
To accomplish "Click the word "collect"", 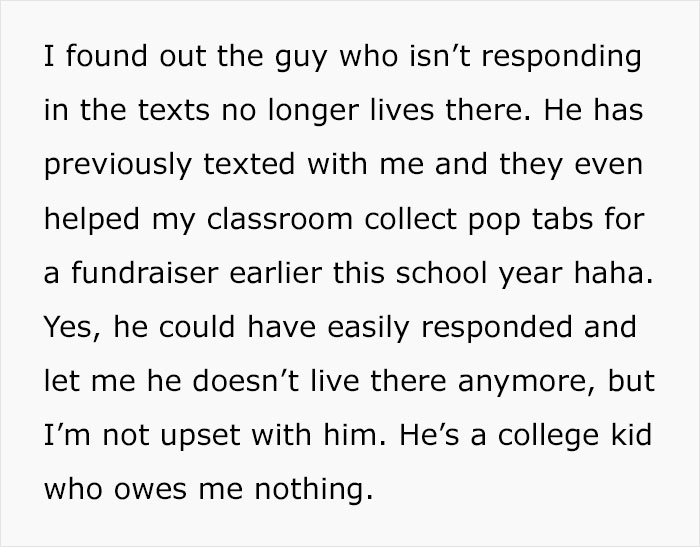I will (x=411, y=219).
